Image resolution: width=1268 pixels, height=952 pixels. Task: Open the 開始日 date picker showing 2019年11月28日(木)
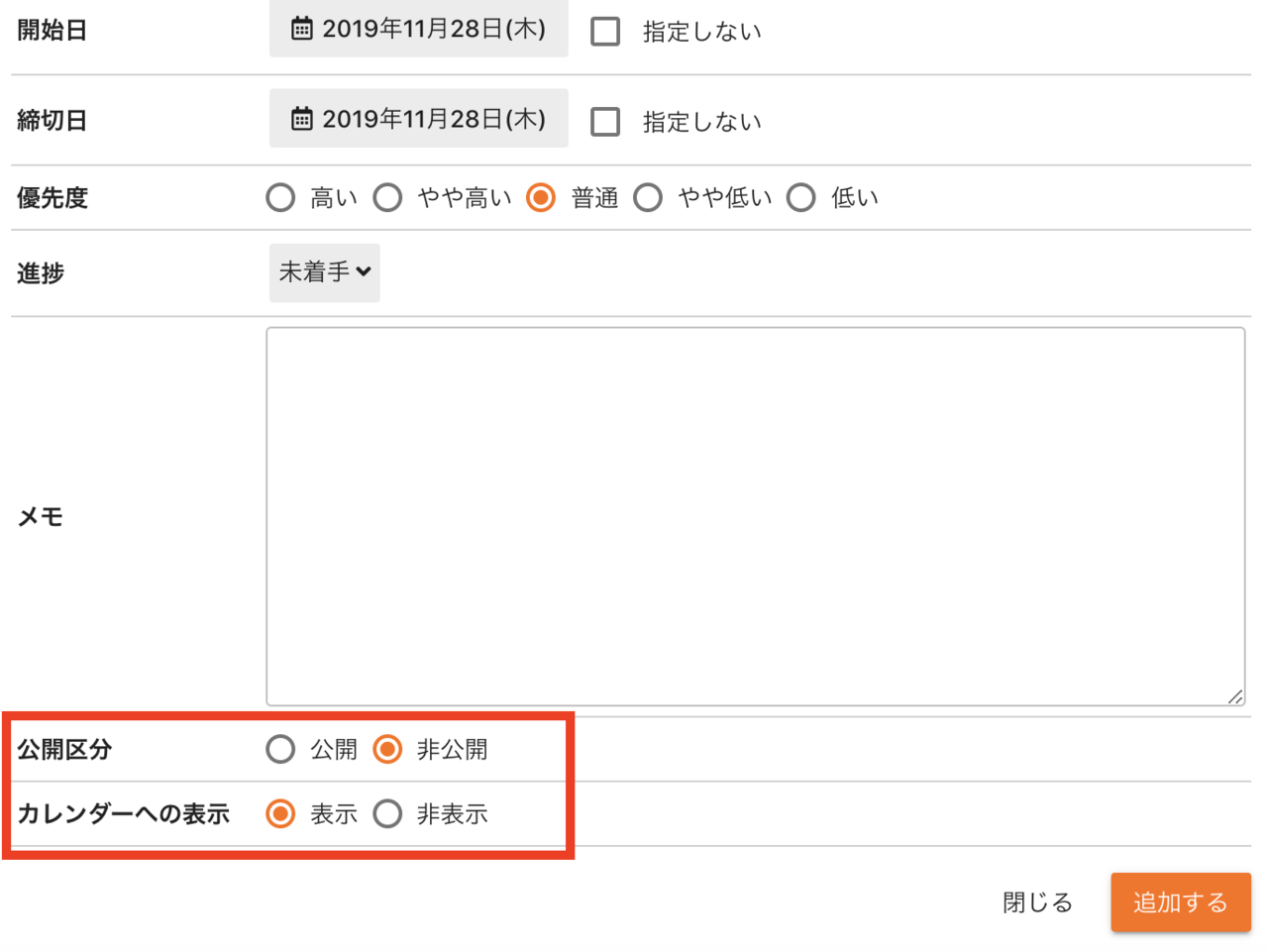419,29
